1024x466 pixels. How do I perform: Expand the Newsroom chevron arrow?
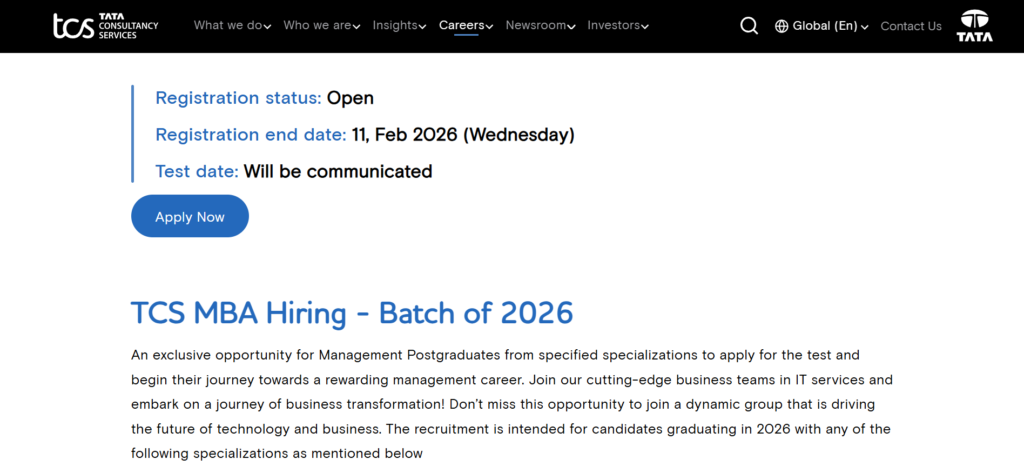[x=572, y=27]
